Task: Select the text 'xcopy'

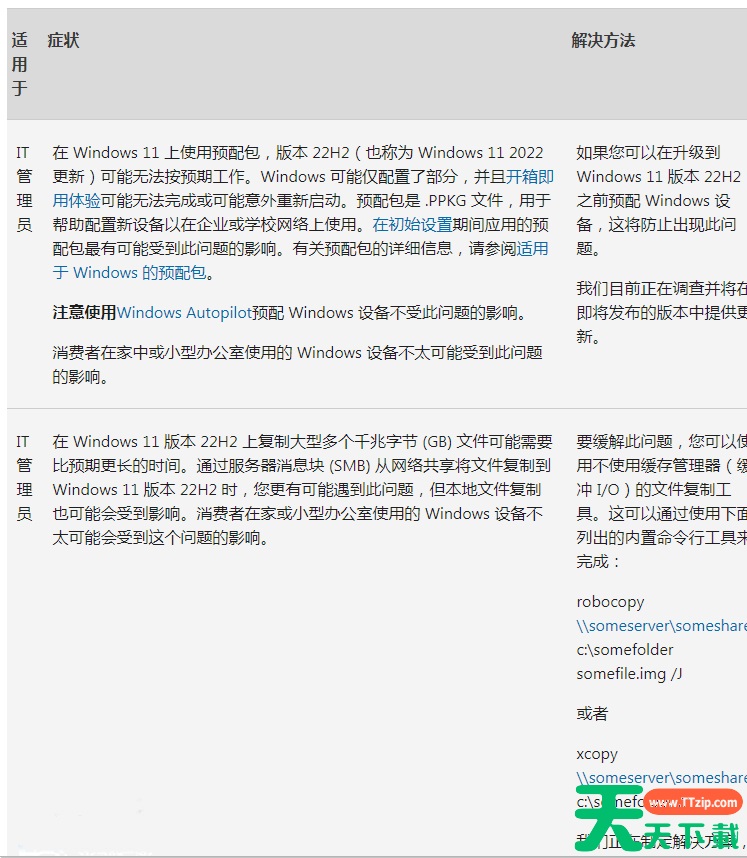Action: click(597, 753)
